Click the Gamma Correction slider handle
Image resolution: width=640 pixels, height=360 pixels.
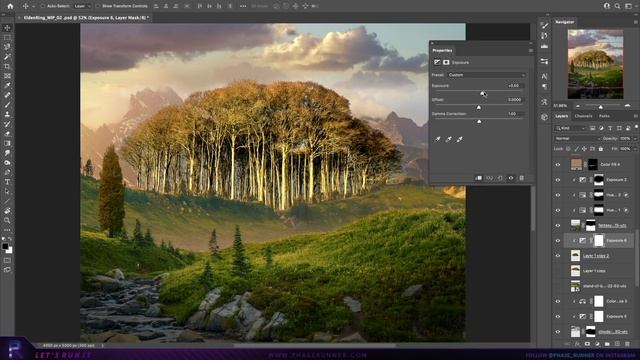click(x=479, y=122)
